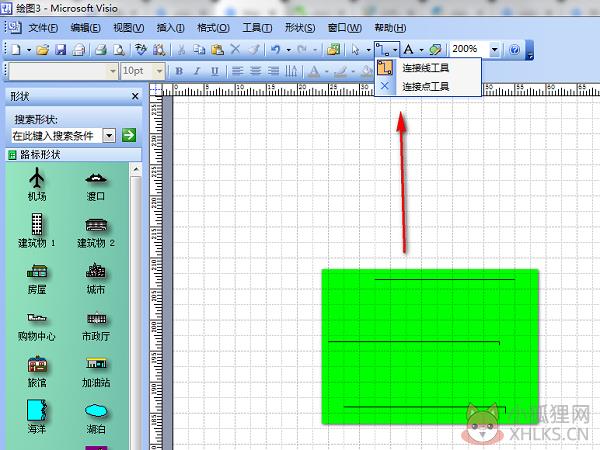Screen dimensions: 600x450
Task: Click the Font Color A swatch
Action: 314,71
